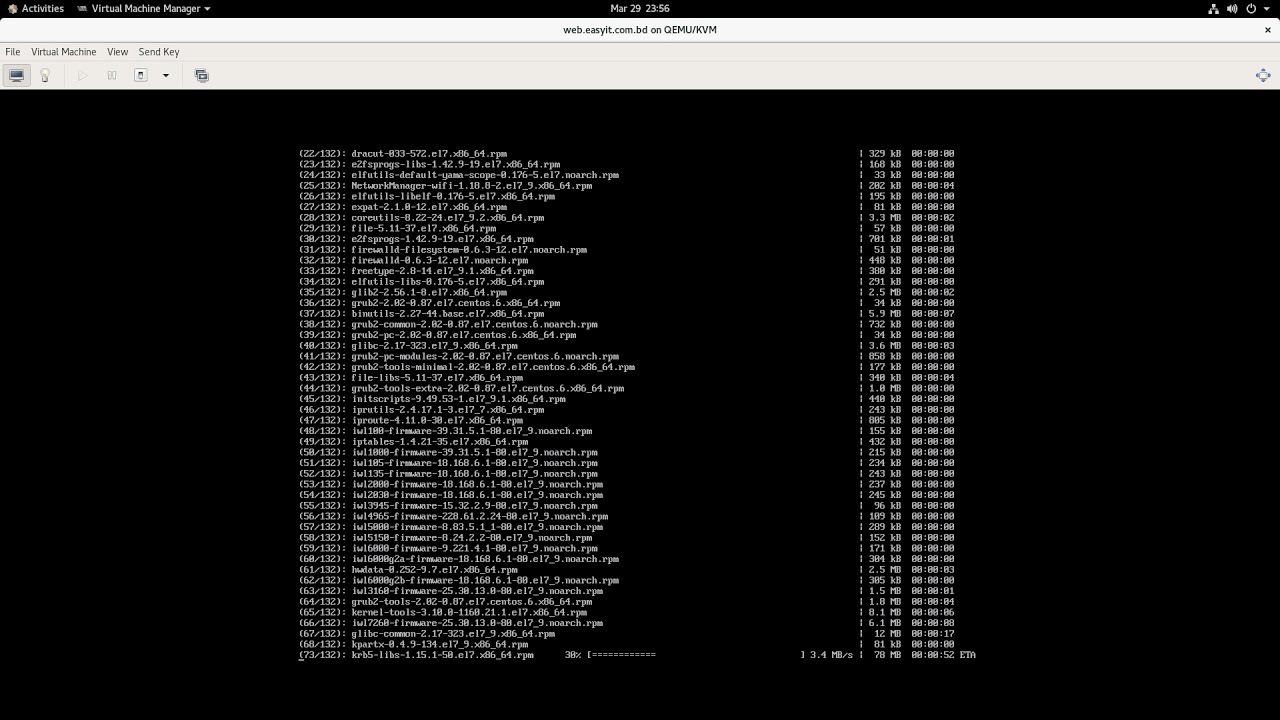Viewport: 1280px width, 720px height.
Task: Click the greyed-out Run virtual machine arrow
Action: click(x=83, y=75)
